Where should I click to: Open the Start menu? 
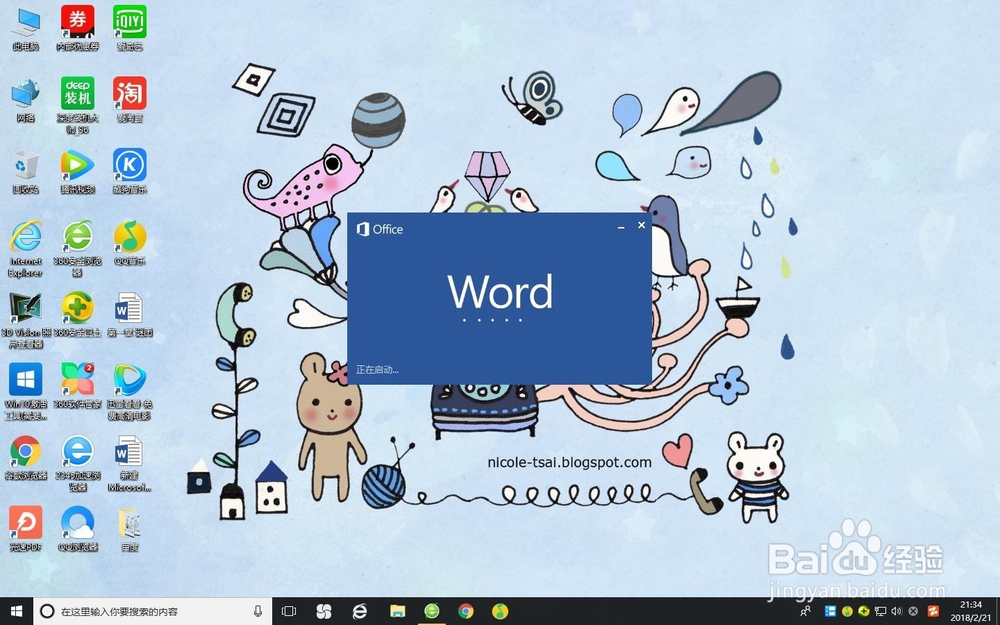[x=15, y=611]
